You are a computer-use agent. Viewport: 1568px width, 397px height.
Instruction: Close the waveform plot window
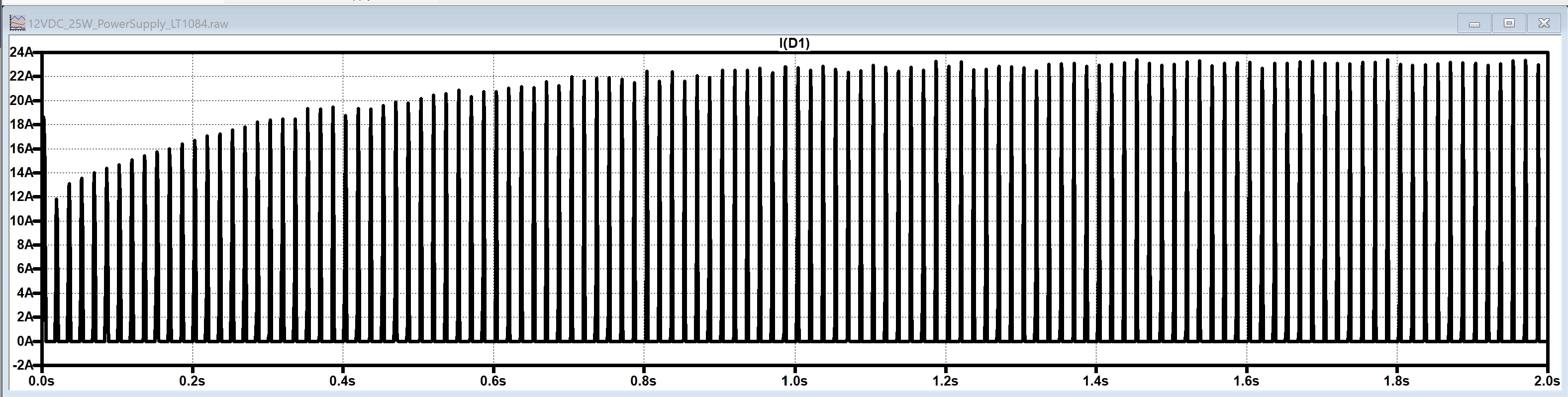coord(1544,23)
